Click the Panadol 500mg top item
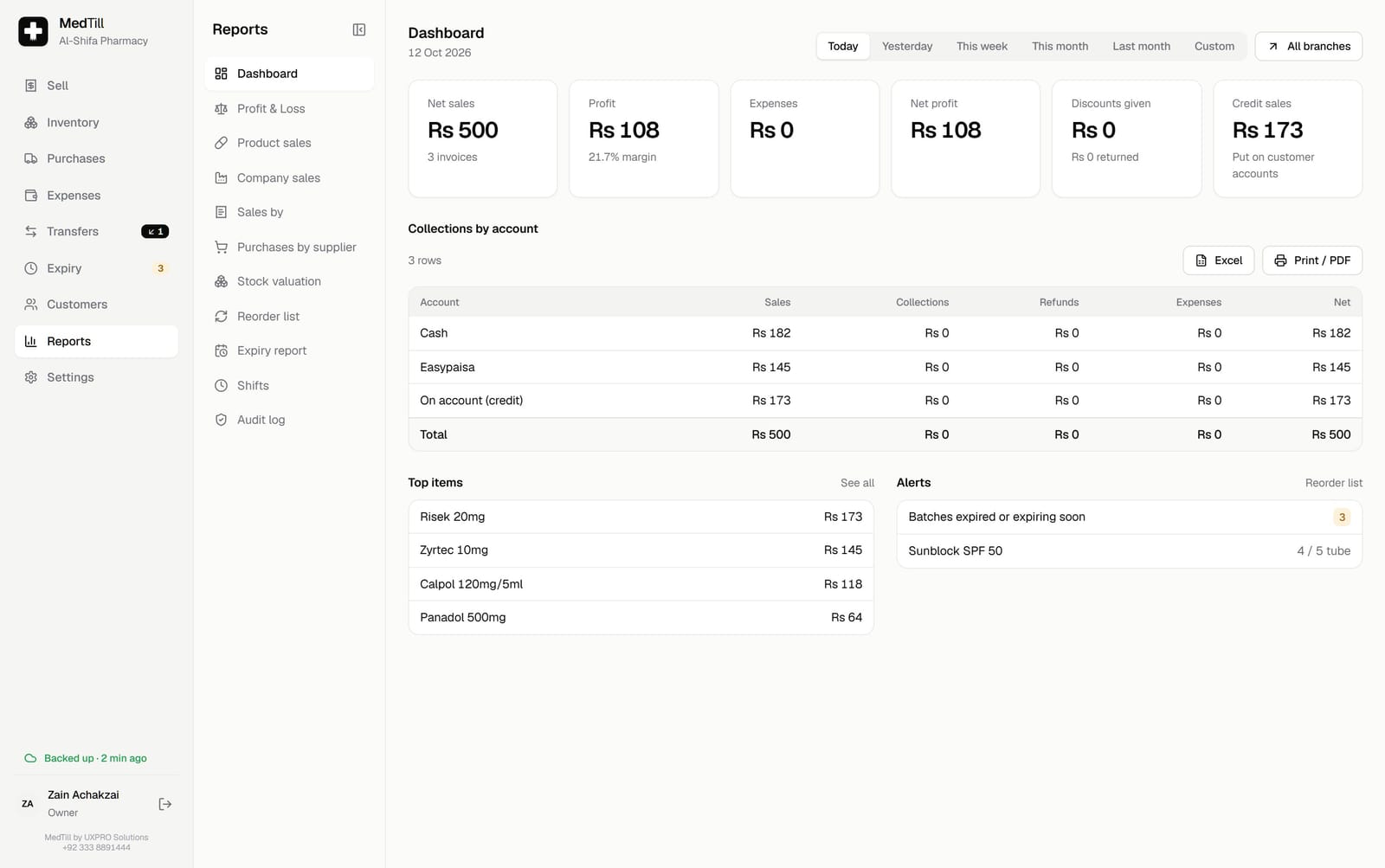The width and height of the screenshot is (1385, 868). tap(641, 617)
